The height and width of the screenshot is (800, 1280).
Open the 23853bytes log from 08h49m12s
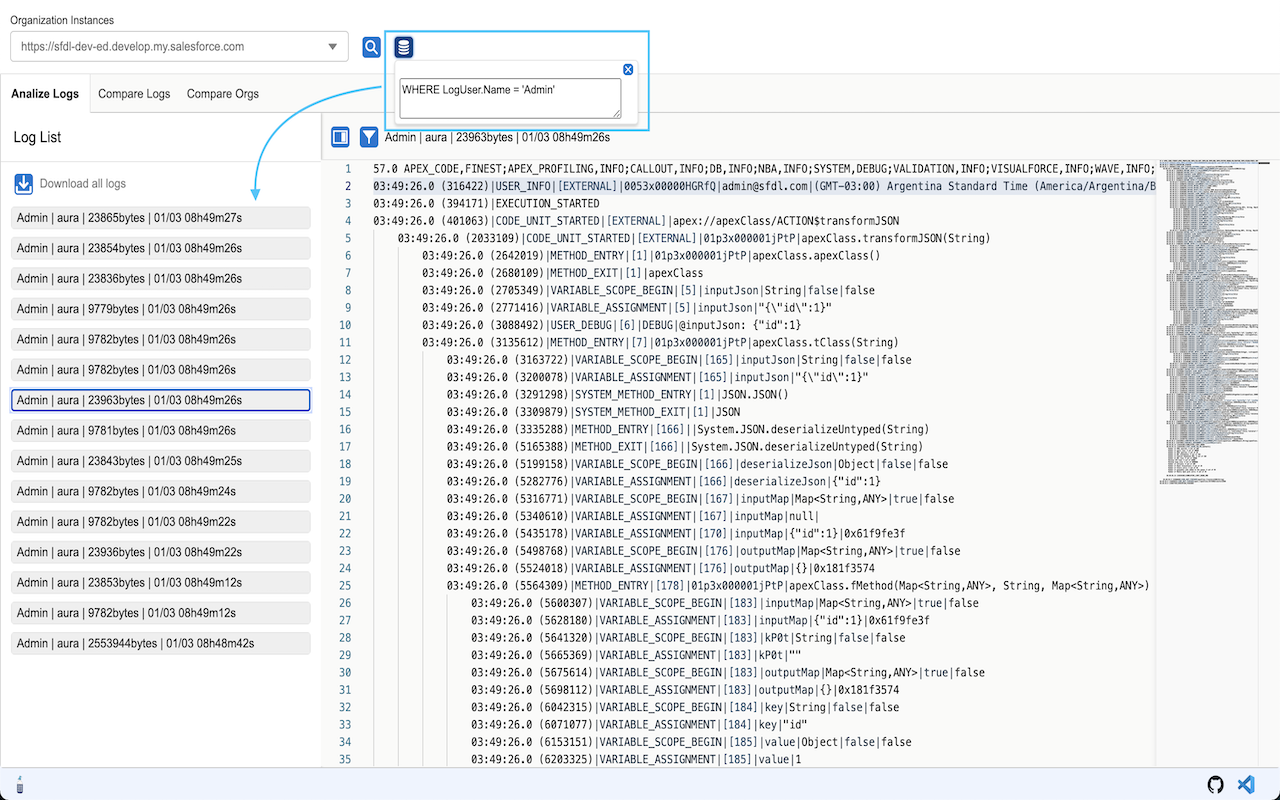tap(161, 583)
